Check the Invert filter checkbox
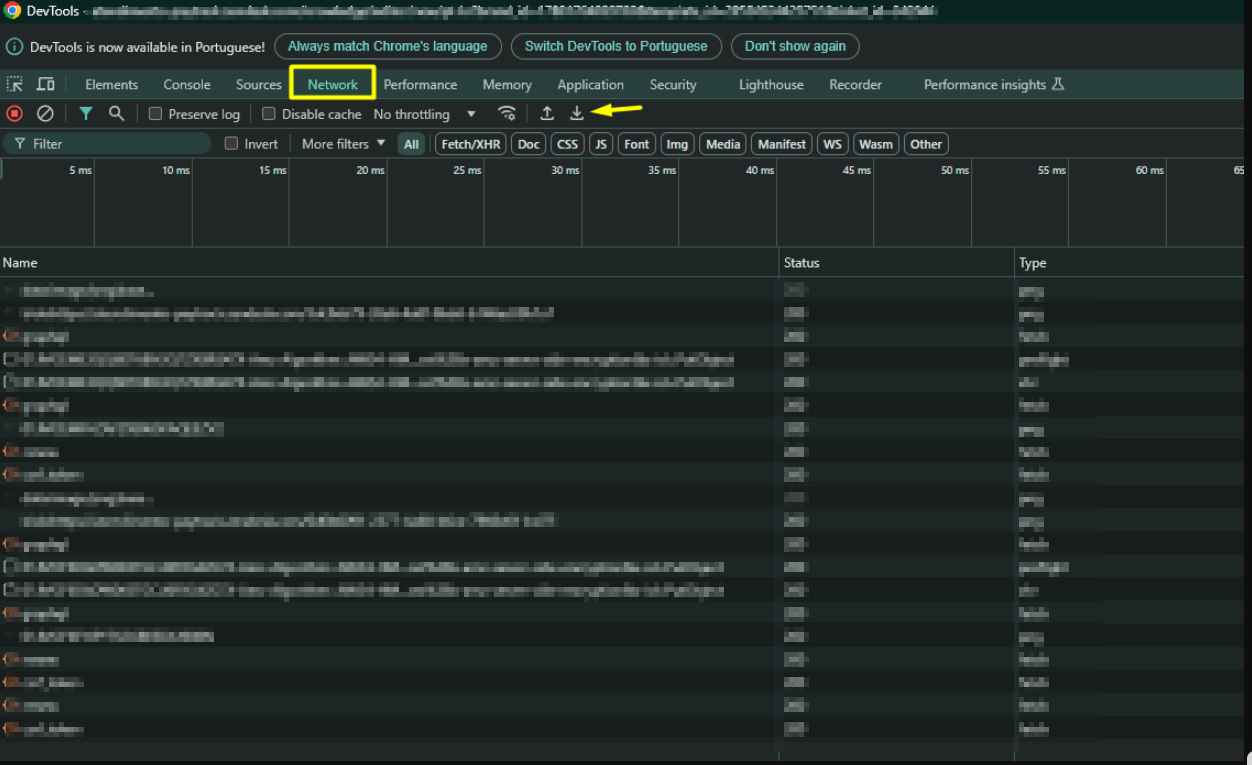The image size is (1252, 765). tap(232, 144)
